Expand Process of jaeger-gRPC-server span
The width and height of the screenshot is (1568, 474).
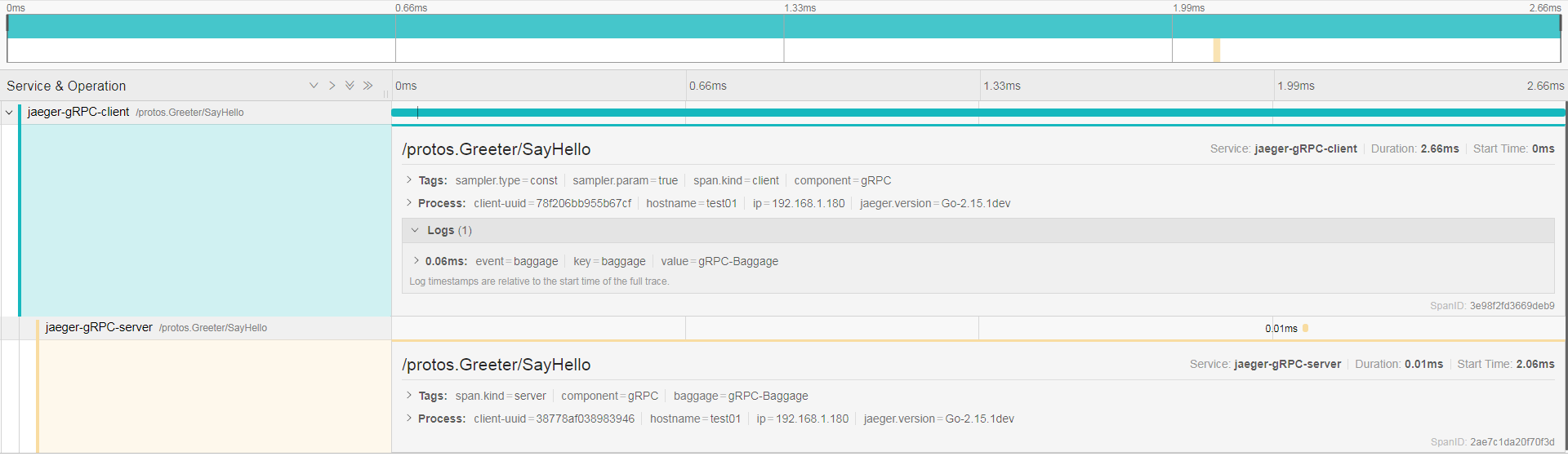409,419
